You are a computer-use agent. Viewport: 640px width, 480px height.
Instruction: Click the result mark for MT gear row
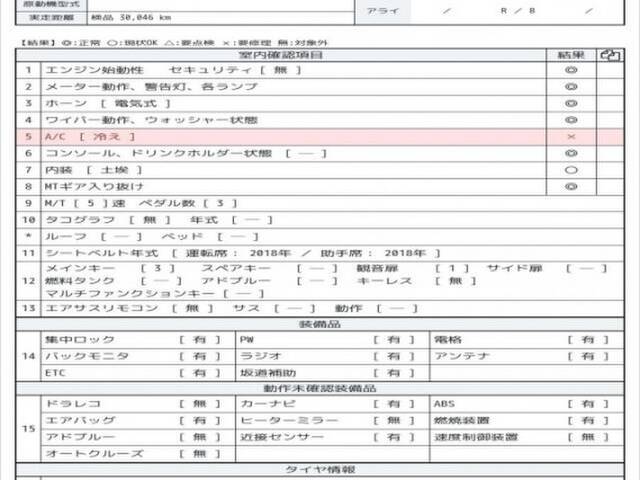(x=571, y=186)
